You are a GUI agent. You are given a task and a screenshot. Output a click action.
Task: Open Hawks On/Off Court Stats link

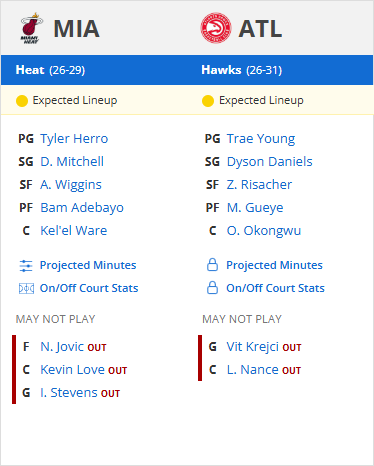tap(275, 288)
